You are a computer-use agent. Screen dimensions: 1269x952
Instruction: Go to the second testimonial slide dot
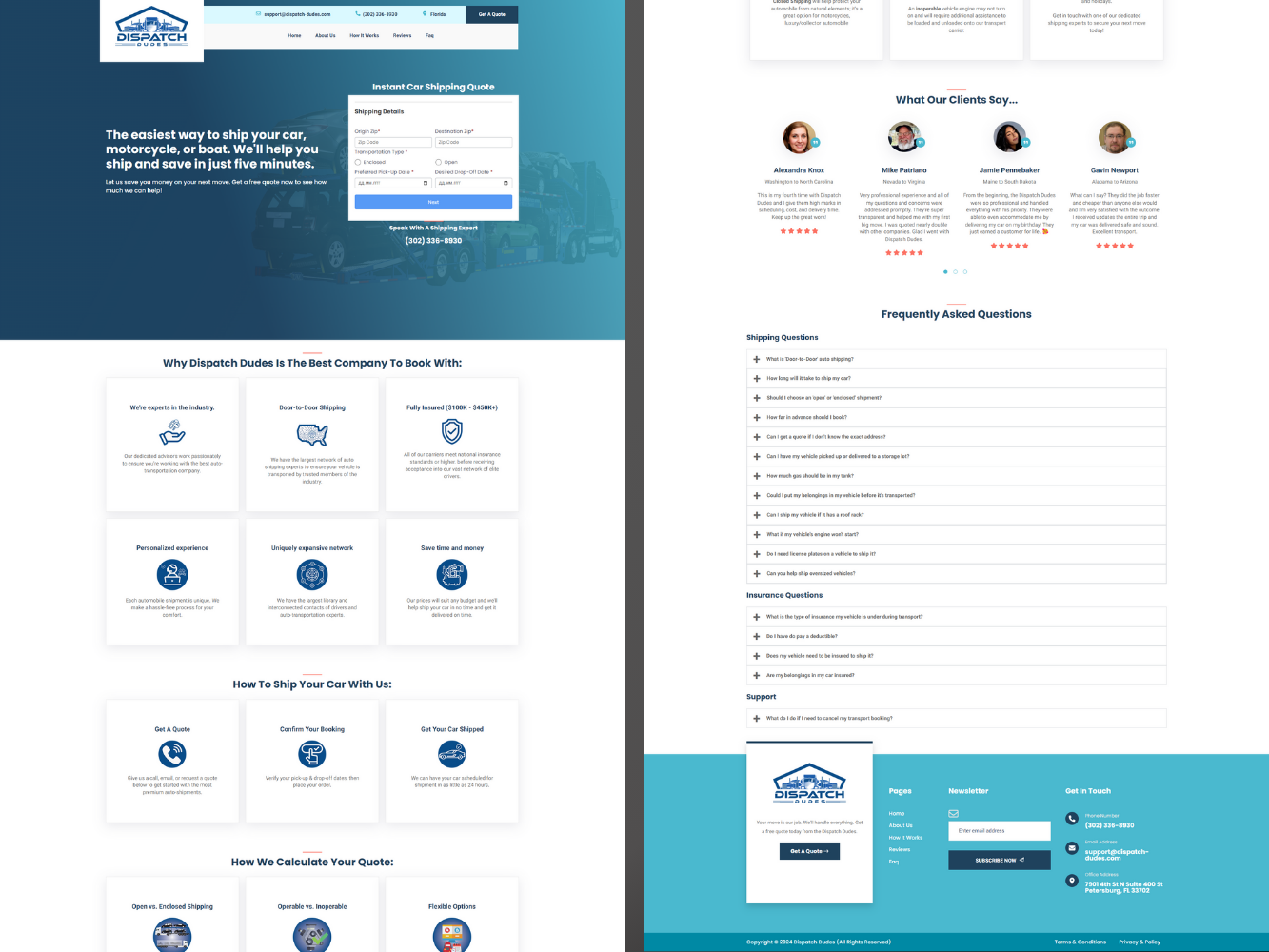point(956,272)
